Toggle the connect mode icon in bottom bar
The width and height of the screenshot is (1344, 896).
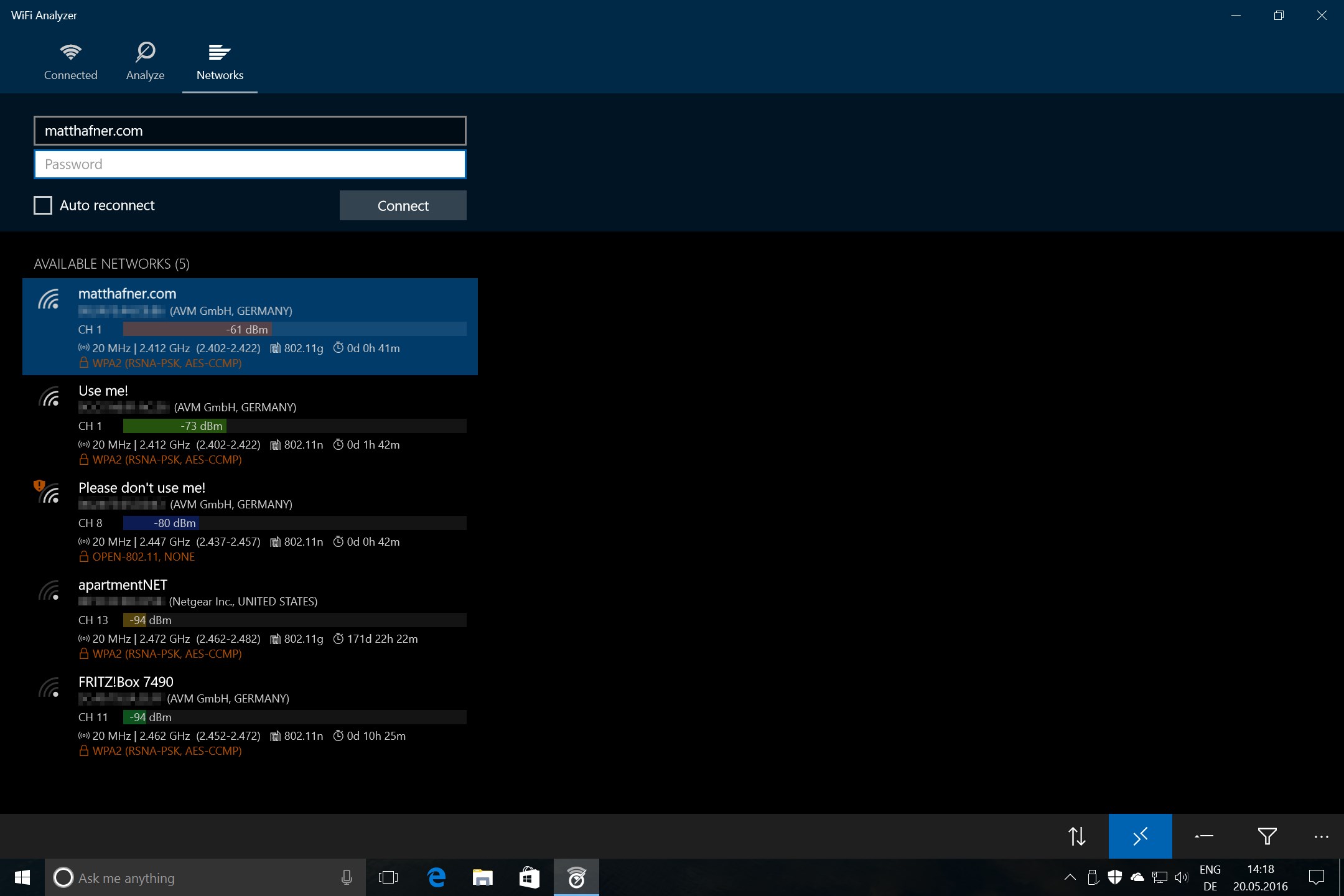point(1141,836)
